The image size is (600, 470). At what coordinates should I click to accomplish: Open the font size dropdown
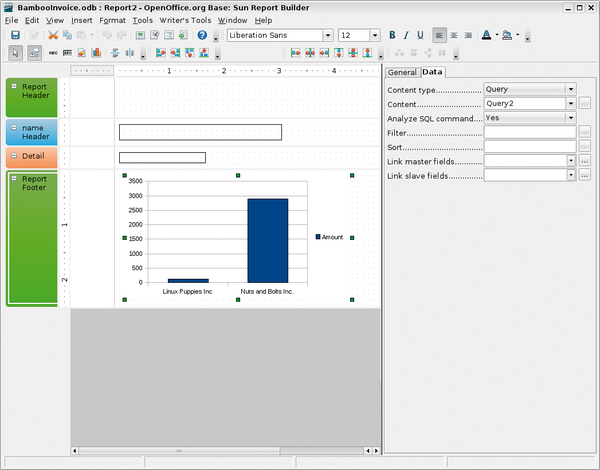click(374, 35)
